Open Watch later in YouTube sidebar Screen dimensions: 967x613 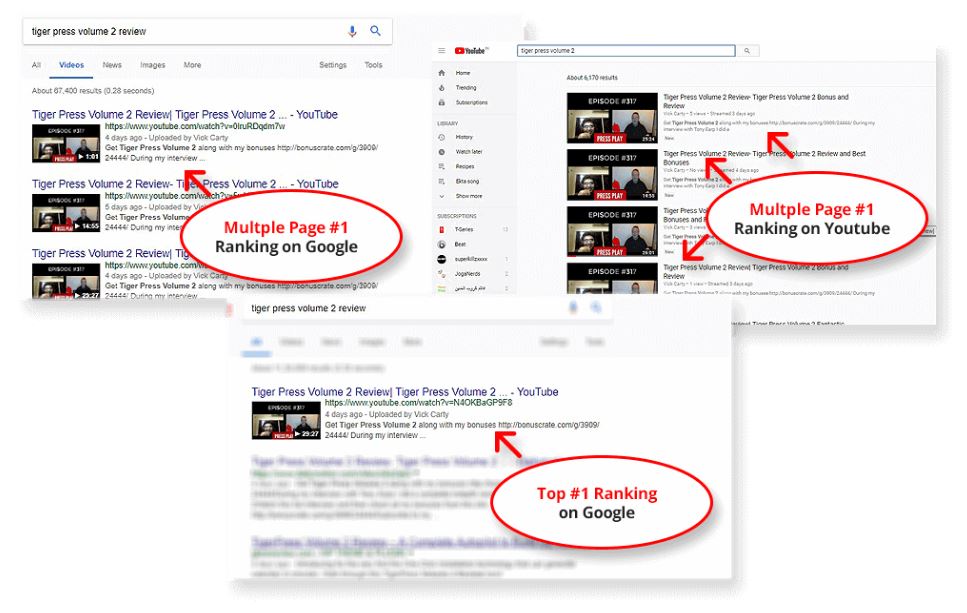(469, 152)
